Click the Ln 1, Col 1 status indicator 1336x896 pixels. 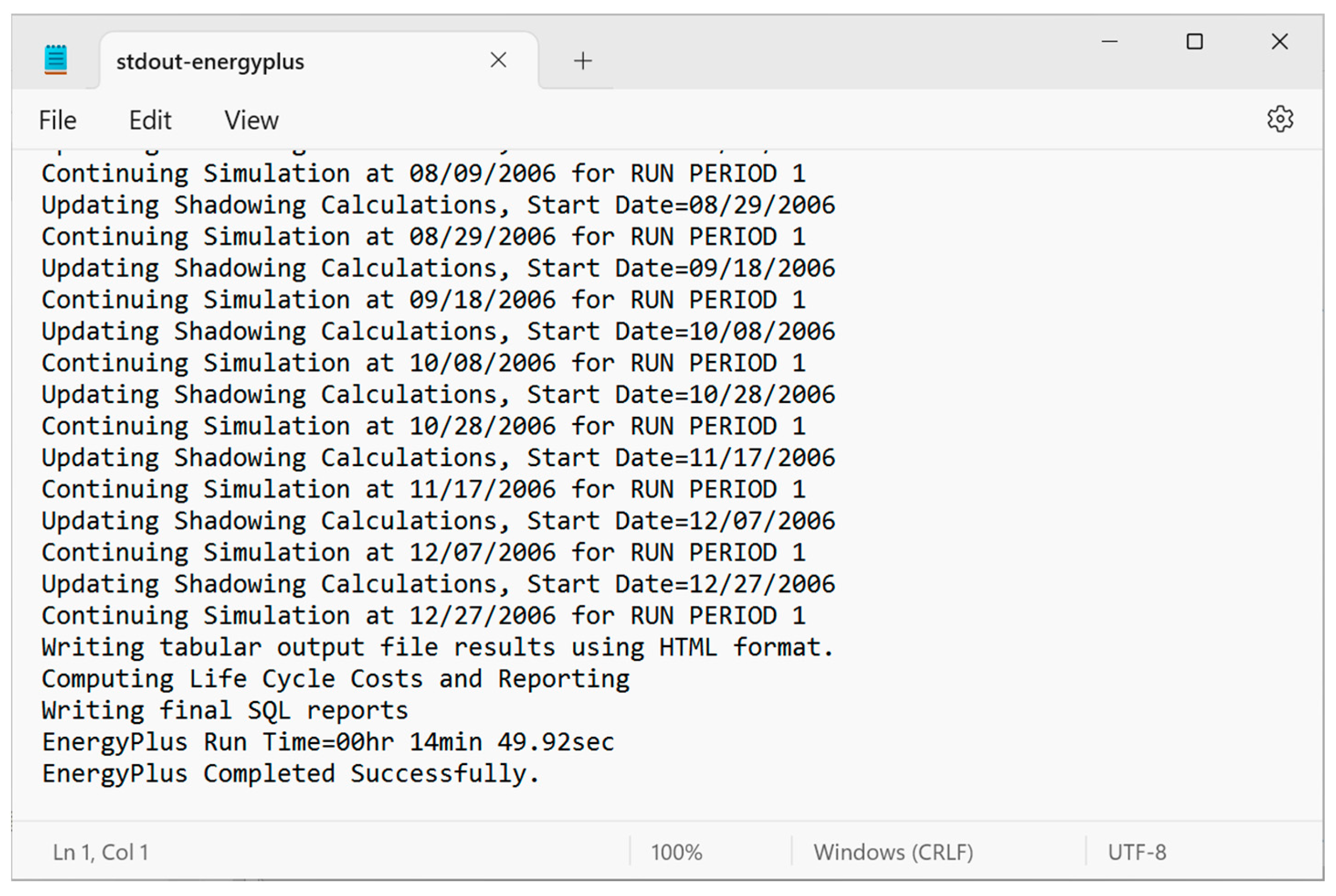pos(100,852)
